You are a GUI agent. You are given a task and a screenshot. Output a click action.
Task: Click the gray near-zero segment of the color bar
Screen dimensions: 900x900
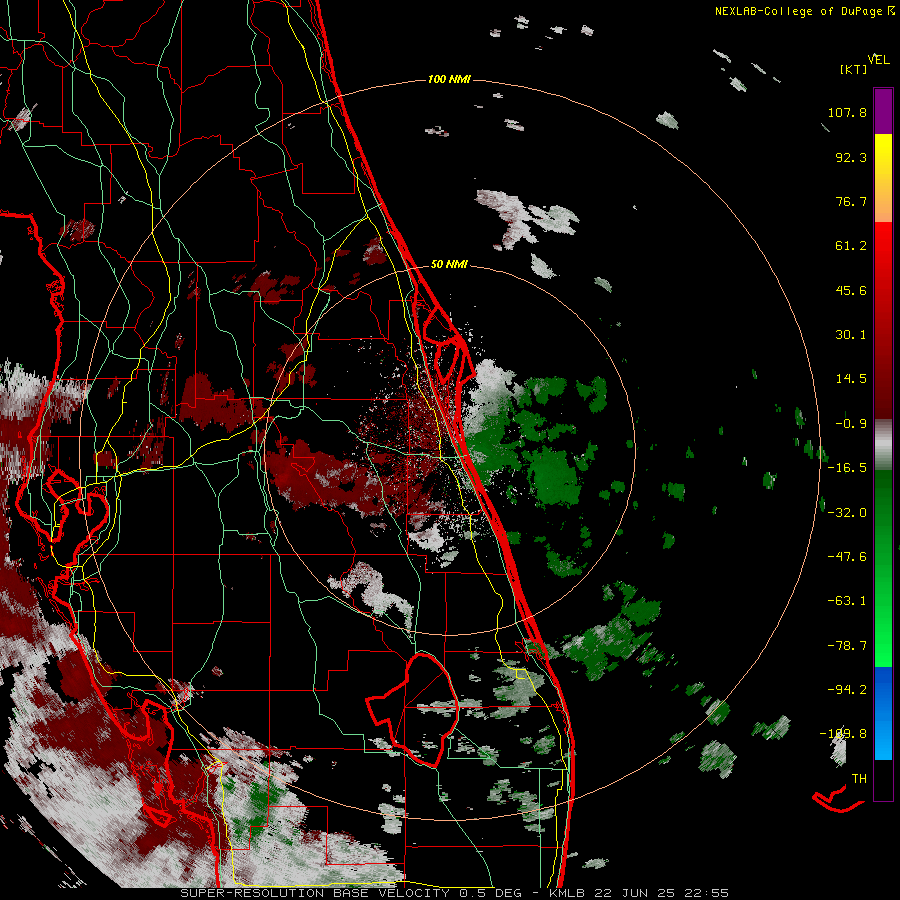click(x=883, y=445)
